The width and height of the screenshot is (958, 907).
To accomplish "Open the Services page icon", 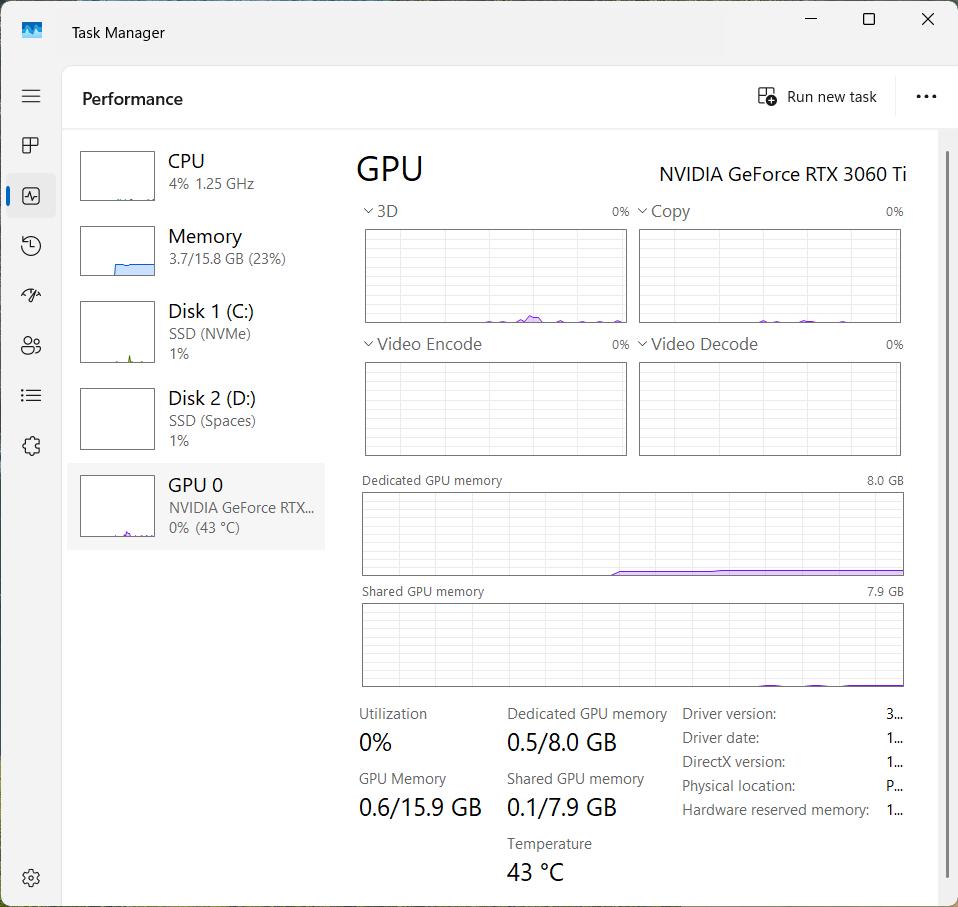I will 31,446.
